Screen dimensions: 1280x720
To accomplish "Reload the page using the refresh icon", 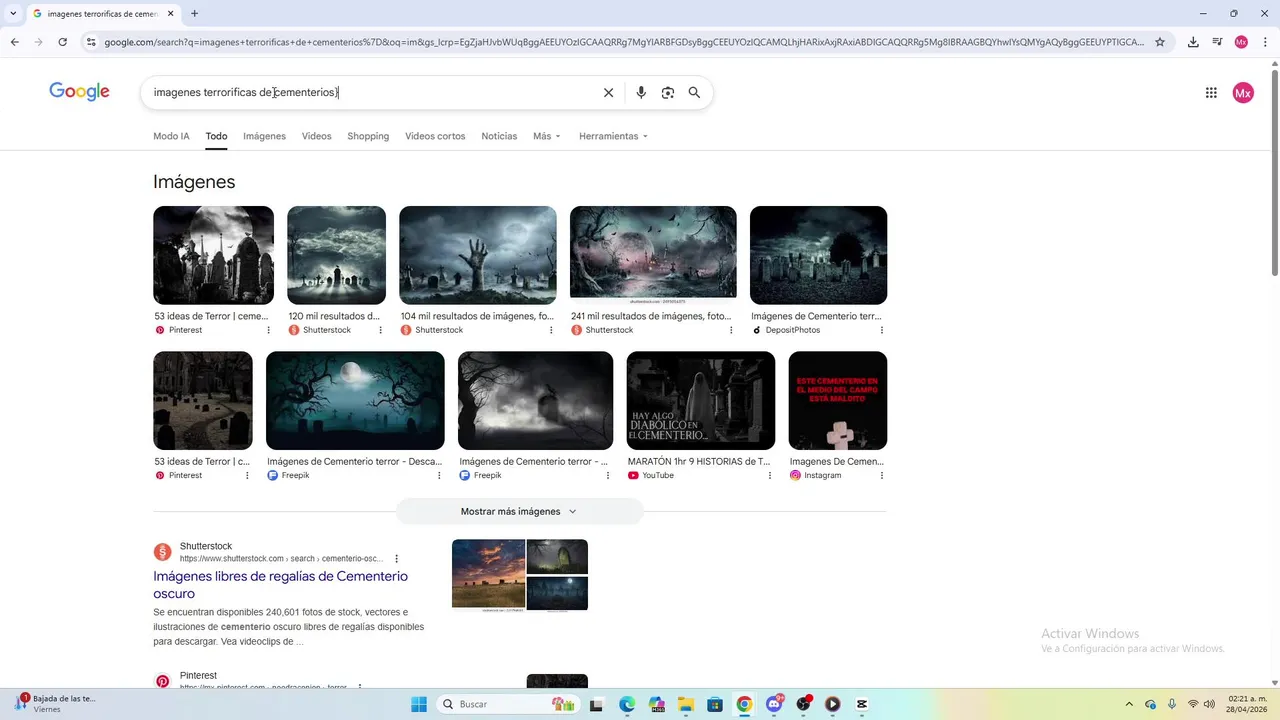I will [62, 42].
